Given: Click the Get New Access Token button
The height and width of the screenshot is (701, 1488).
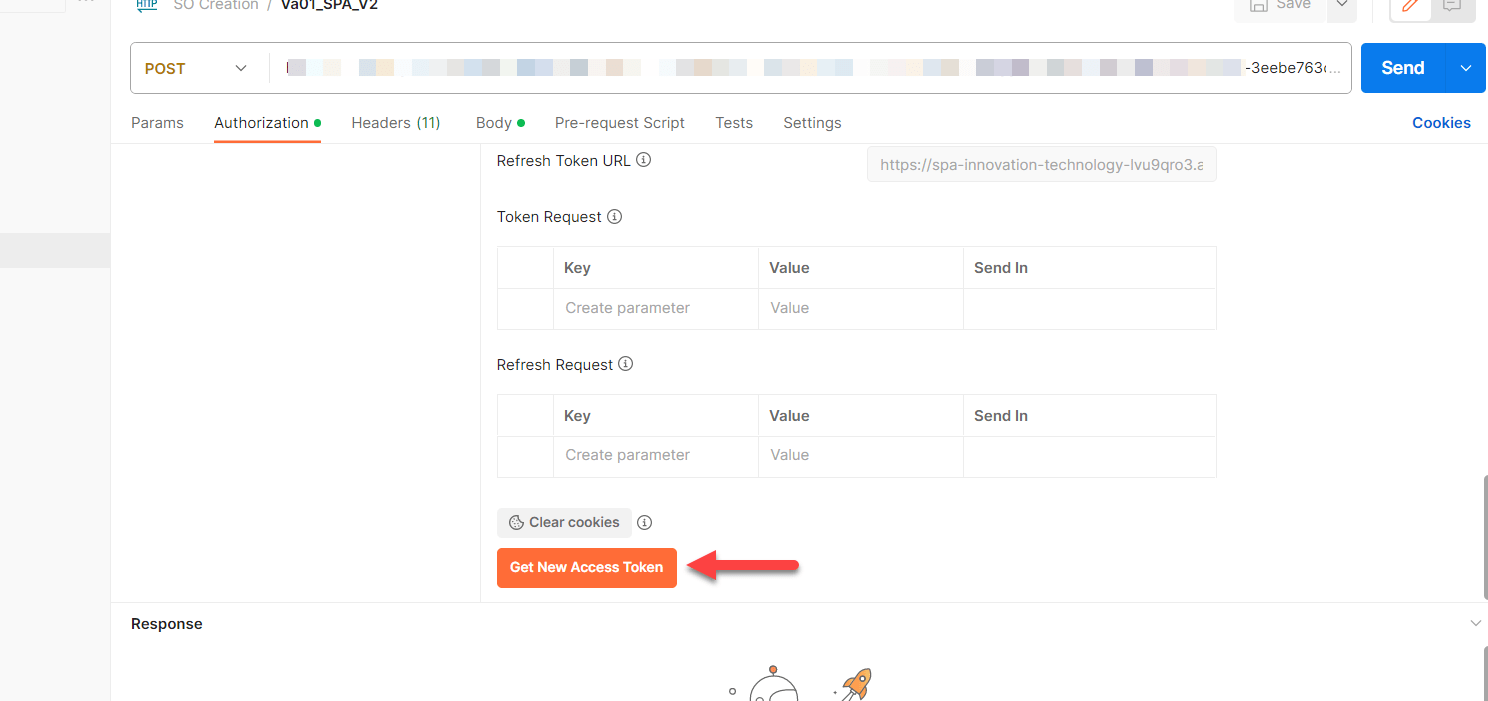Looking at the screenshot, I should (x=586, y=567).
